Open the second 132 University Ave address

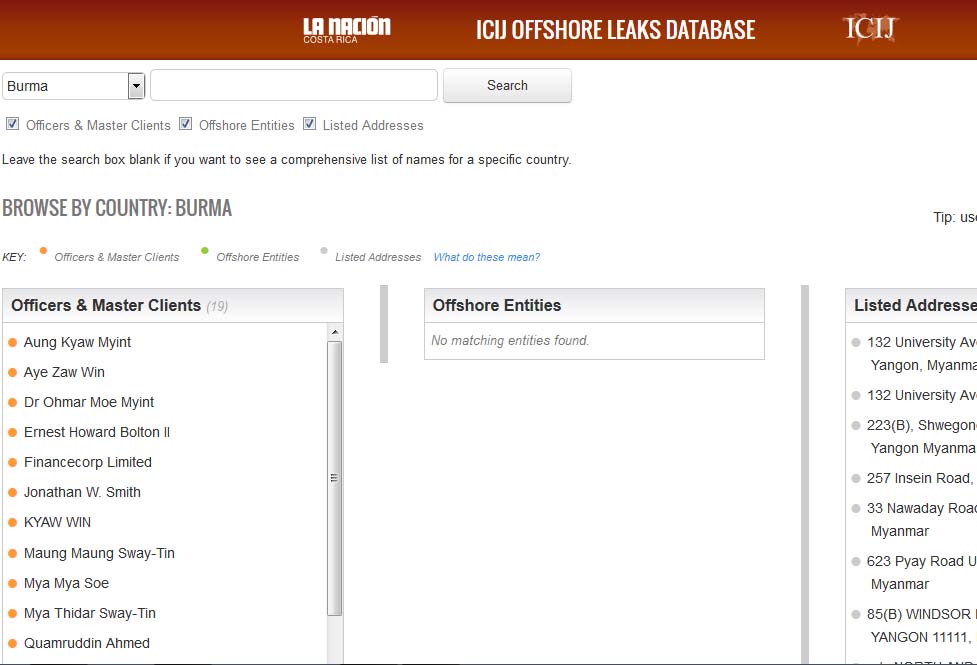(922, 395)
